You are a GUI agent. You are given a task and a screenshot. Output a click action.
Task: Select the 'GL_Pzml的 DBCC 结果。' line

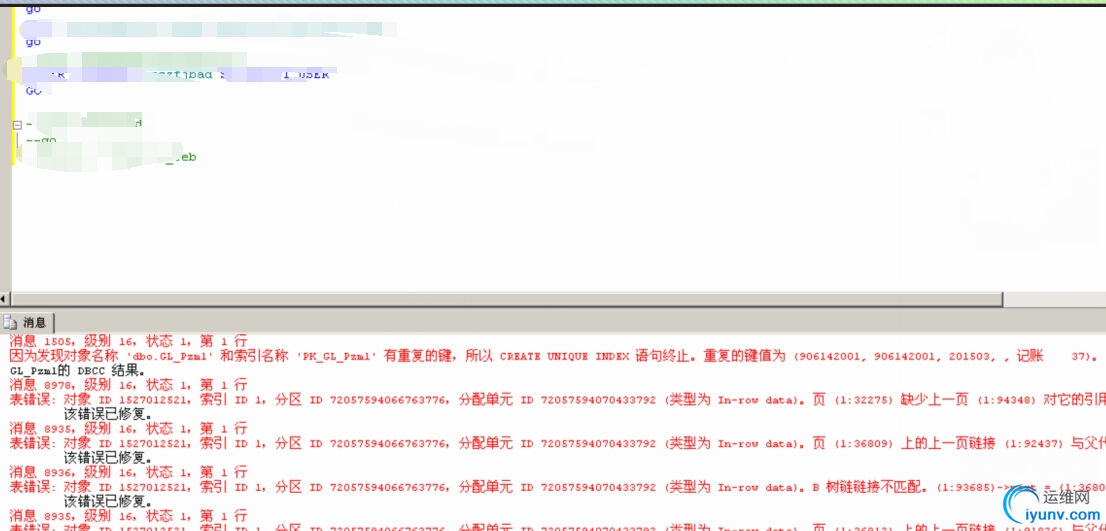78,370
